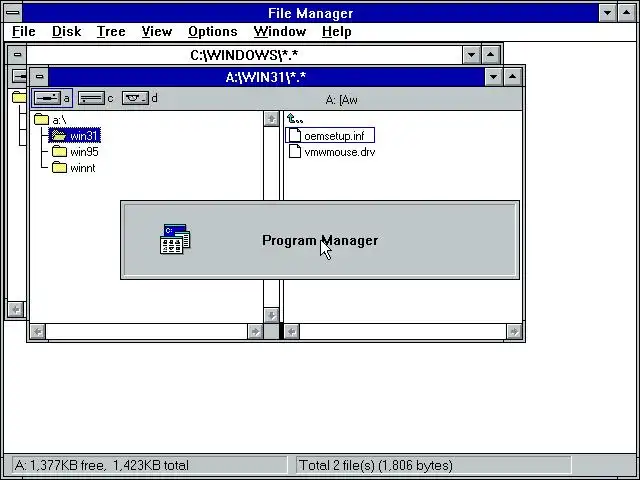The width and height of the screenshot is (640, 480).
Task: Select oemsetup.inf file
Action: click(330, 136)
